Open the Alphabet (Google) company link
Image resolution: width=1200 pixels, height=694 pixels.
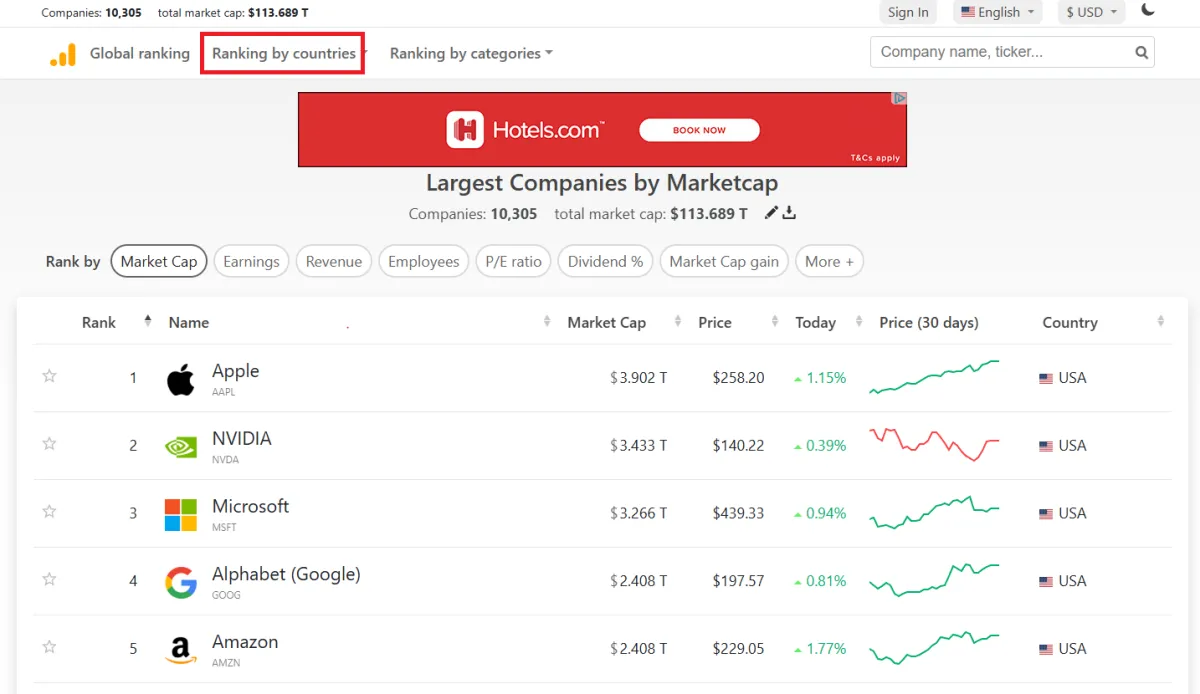(x=286, y=574)
